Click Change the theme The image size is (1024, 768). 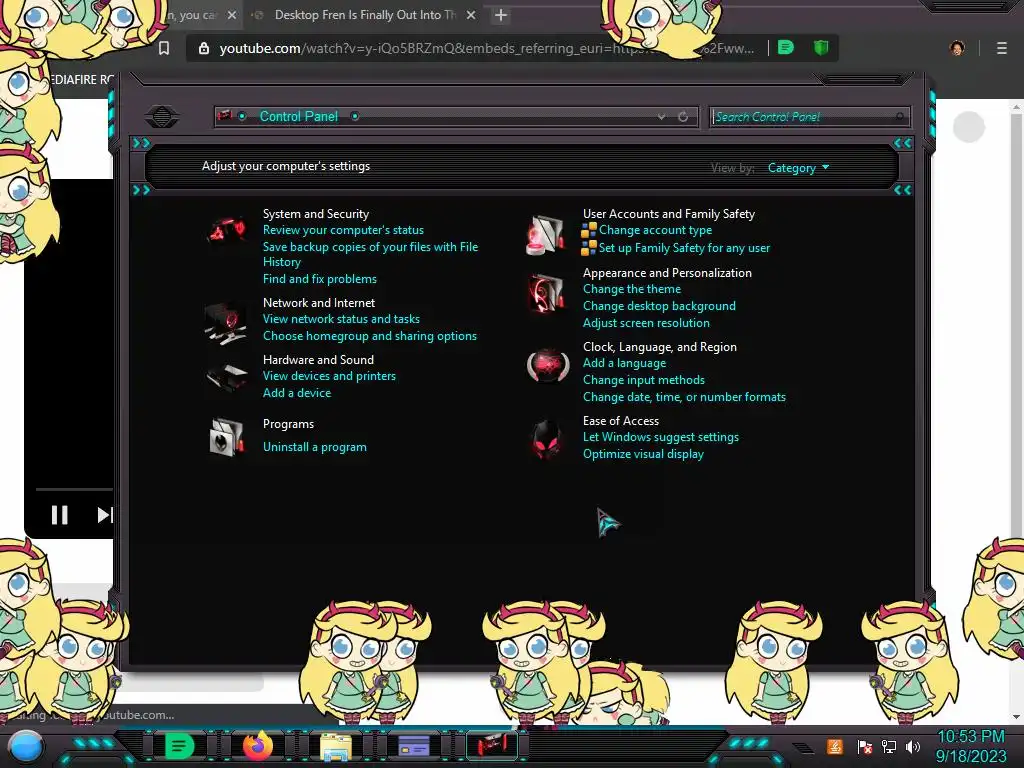click(632, 289)
